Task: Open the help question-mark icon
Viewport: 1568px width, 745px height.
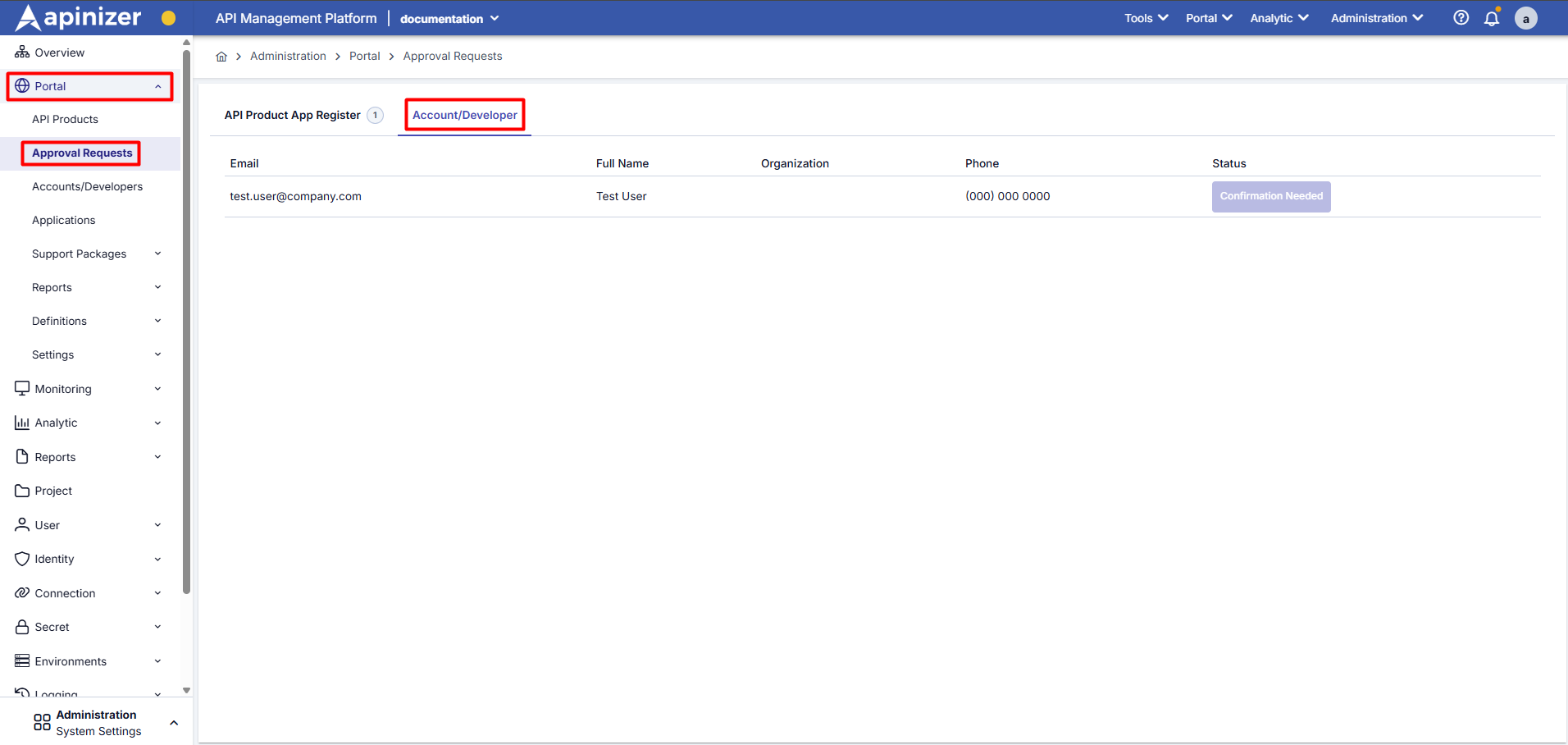Action: 1461,17
